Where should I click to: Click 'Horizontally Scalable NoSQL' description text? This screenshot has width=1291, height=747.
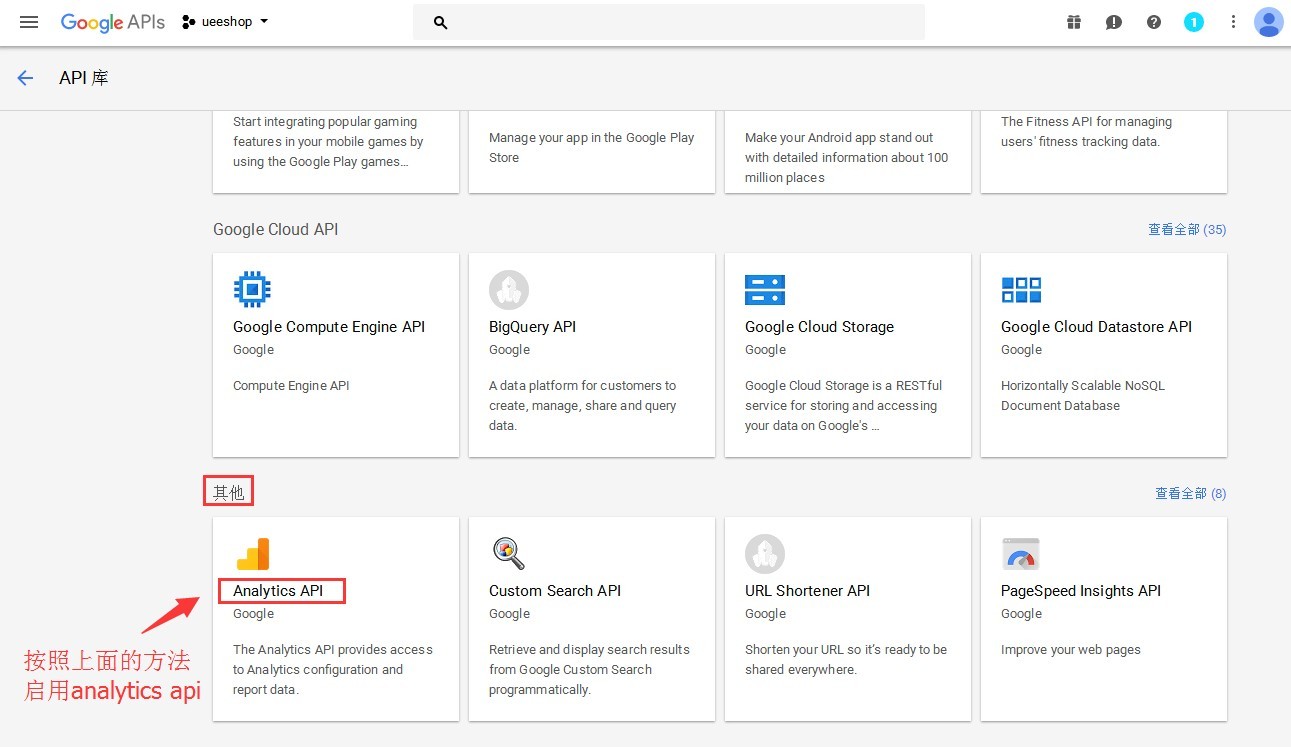coord(1083,396)
